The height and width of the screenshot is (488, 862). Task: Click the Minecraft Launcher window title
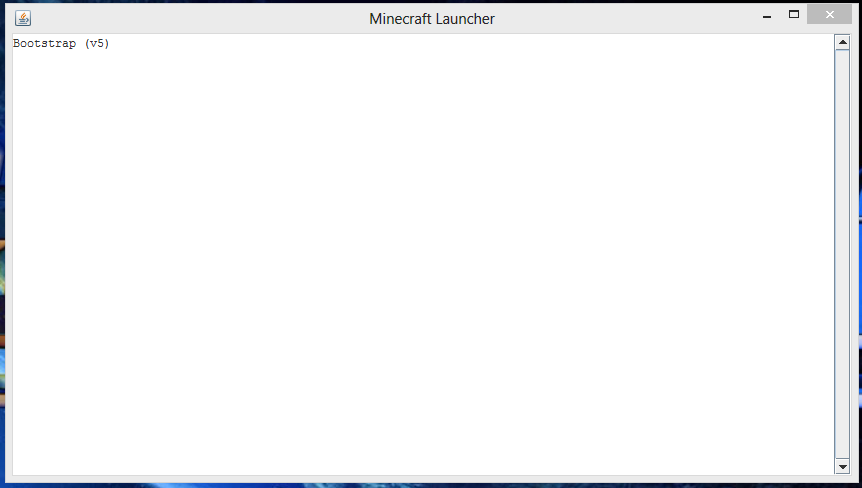(432, 19)
